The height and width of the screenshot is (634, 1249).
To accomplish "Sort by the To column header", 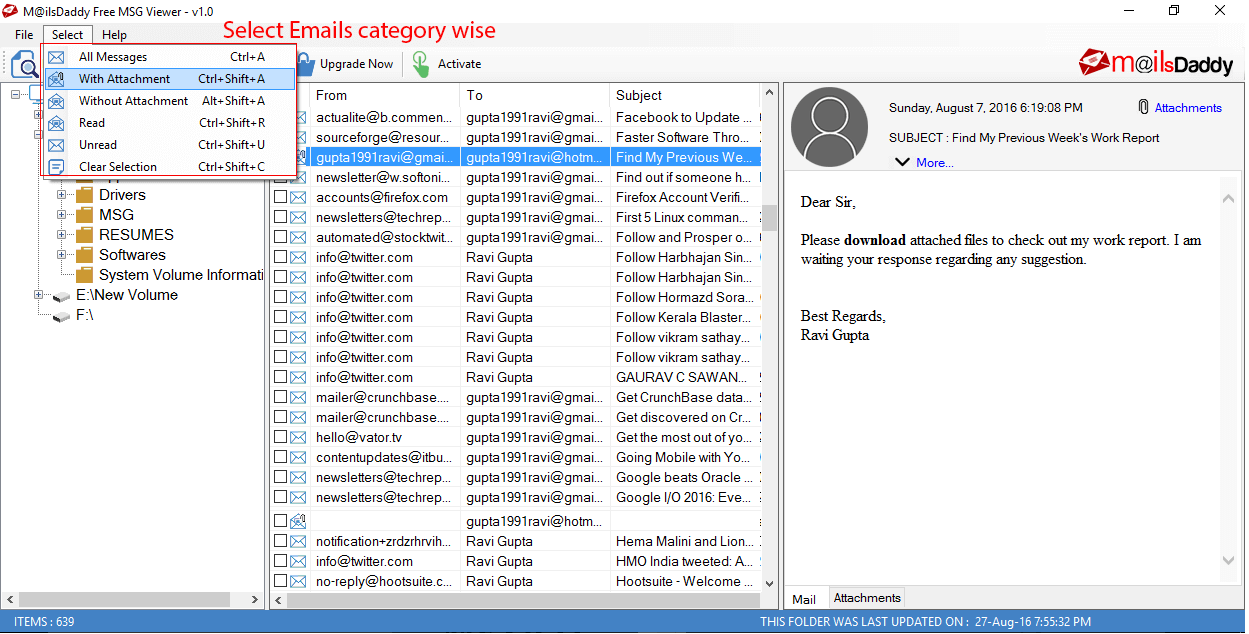I will coord(535,95).
